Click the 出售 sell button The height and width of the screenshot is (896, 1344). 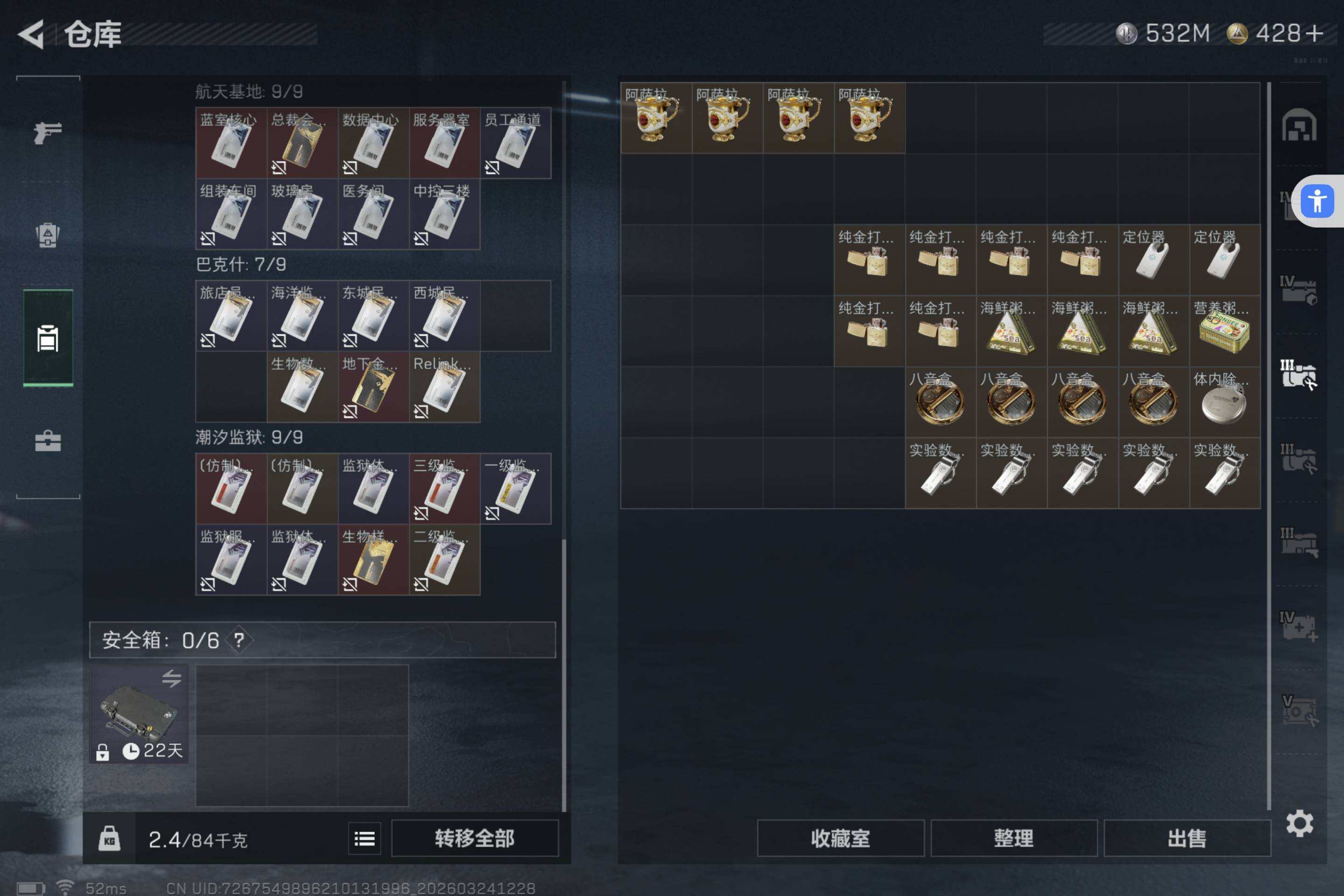1187,838
